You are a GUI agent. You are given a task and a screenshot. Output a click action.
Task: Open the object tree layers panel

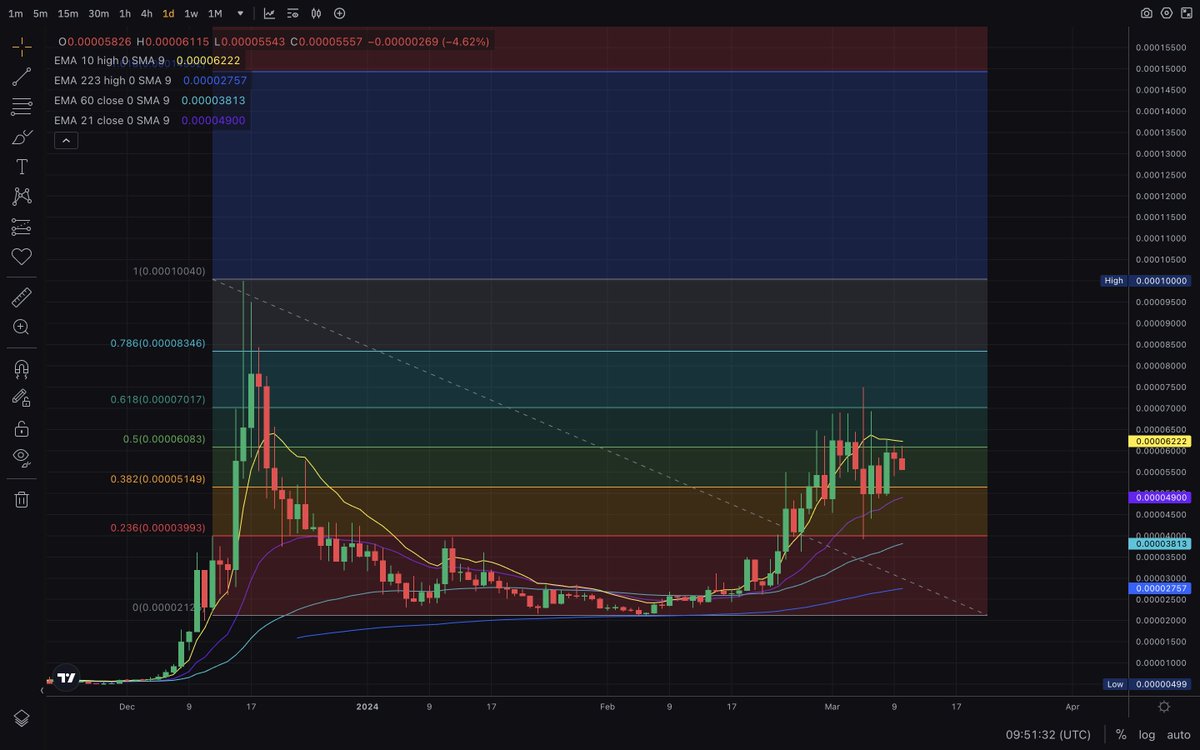21,718
